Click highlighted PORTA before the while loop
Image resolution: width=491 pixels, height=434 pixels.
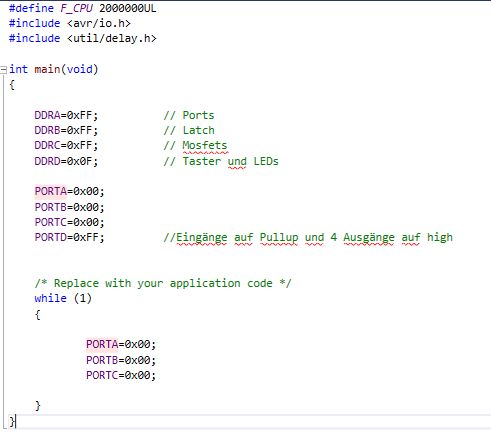tap(51, 191)
